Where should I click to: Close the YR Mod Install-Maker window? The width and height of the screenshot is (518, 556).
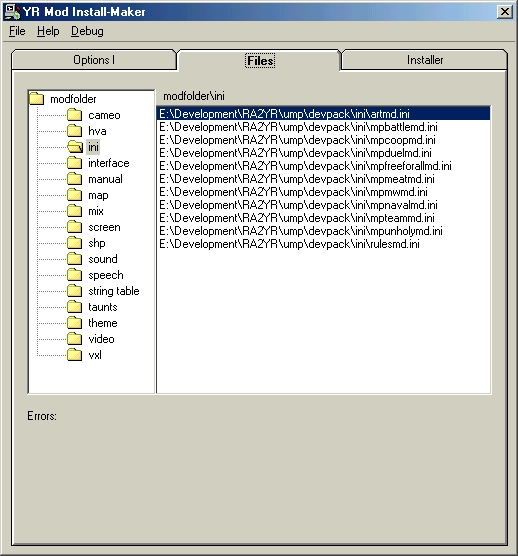pyautogui.click(x=505, y=12)
